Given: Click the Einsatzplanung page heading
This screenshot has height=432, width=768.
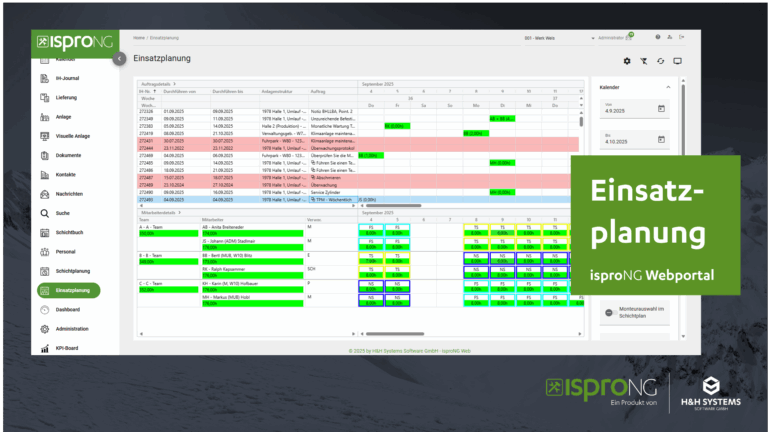Looking at the screenshot, I should 162,58.
